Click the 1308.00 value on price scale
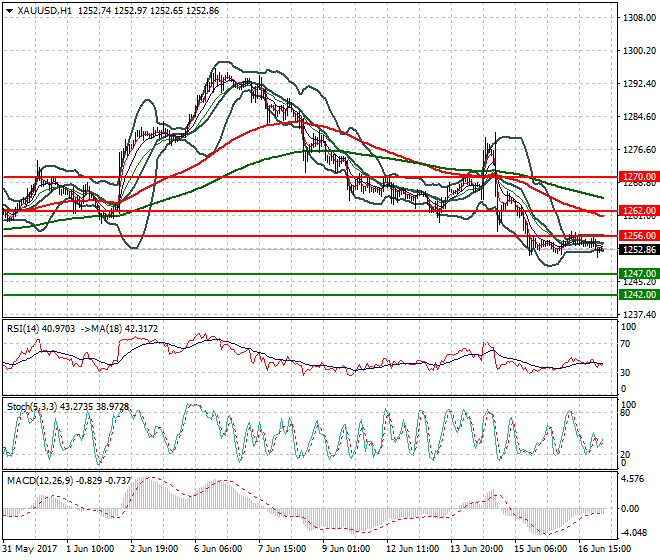 637,18
